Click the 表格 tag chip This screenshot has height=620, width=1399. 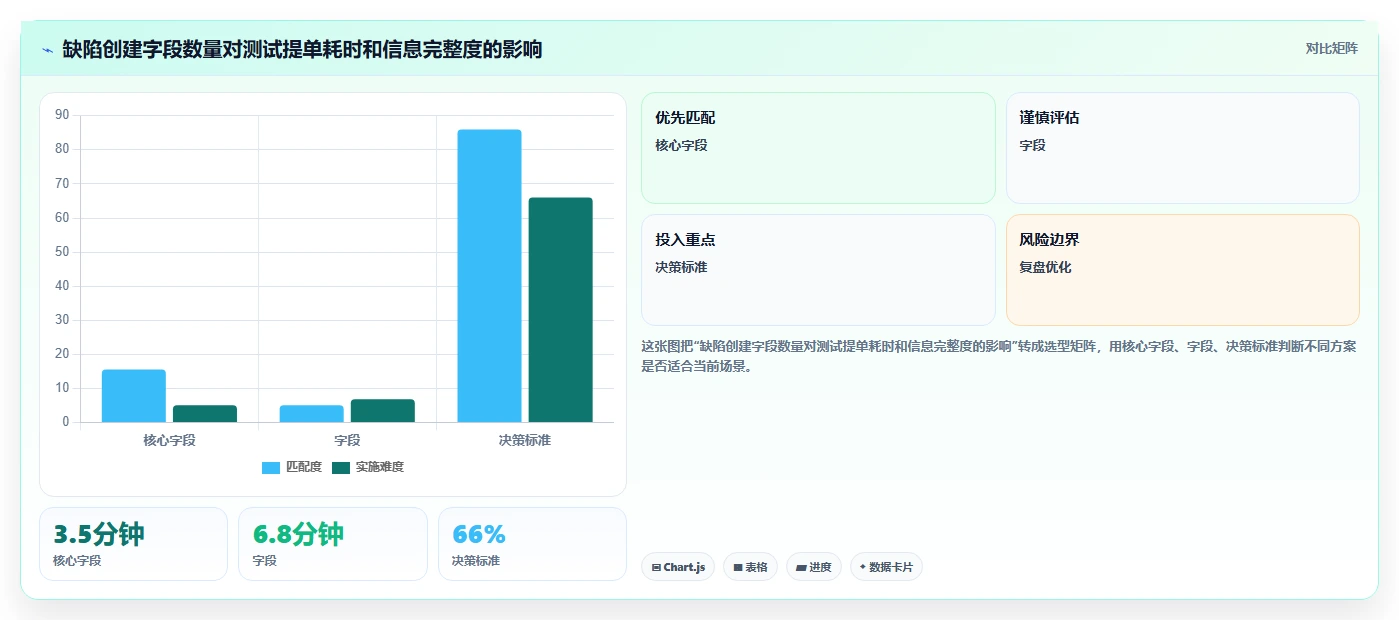point(750,567)
